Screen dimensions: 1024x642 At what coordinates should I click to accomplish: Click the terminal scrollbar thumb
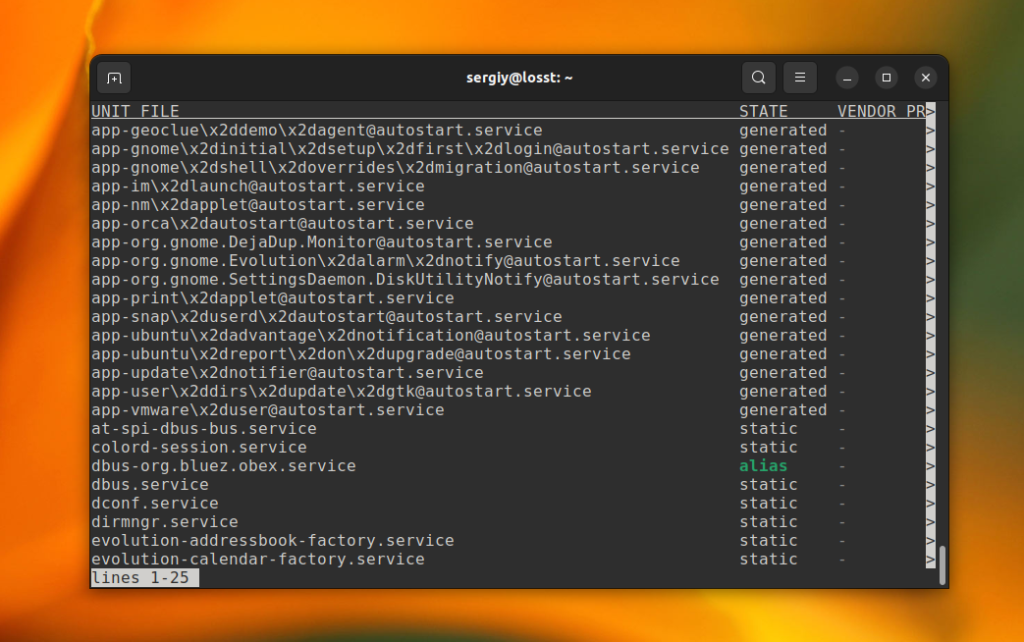942,566
